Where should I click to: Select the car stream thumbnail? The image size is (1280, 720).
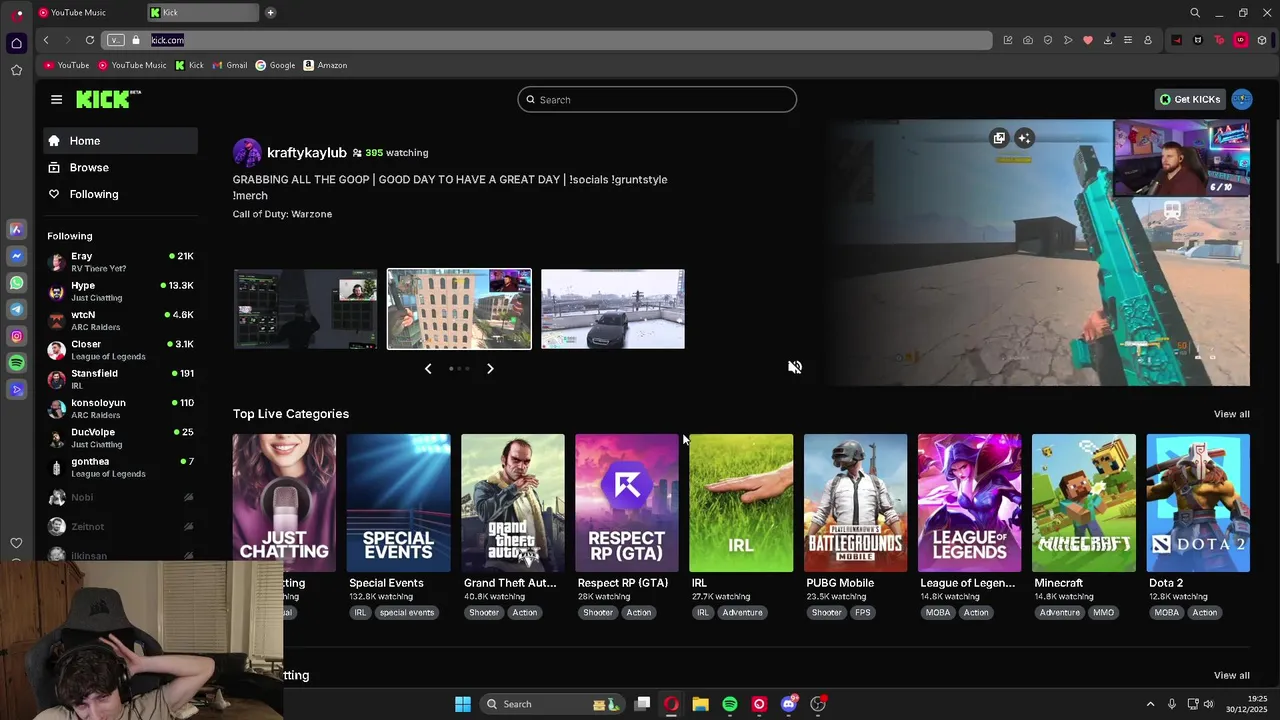tap(613, 309)
